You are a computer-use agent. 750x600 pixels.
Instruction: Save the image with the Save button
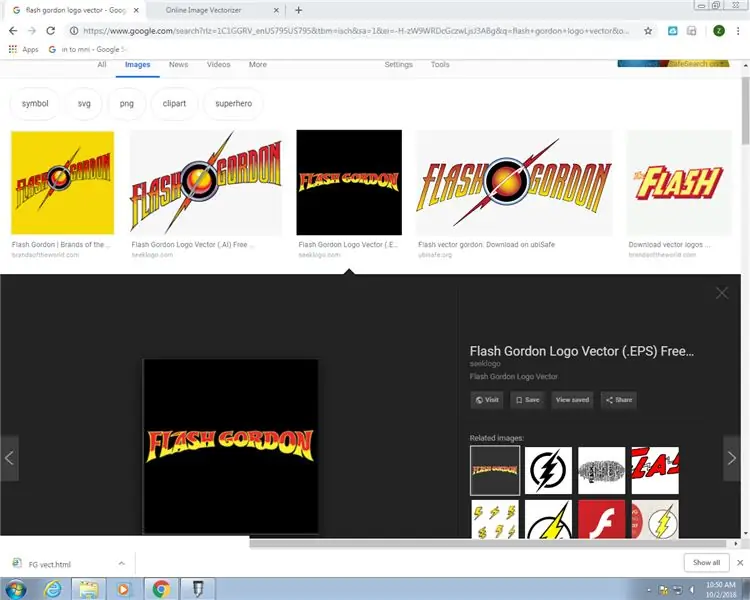(x=528, y=400)
